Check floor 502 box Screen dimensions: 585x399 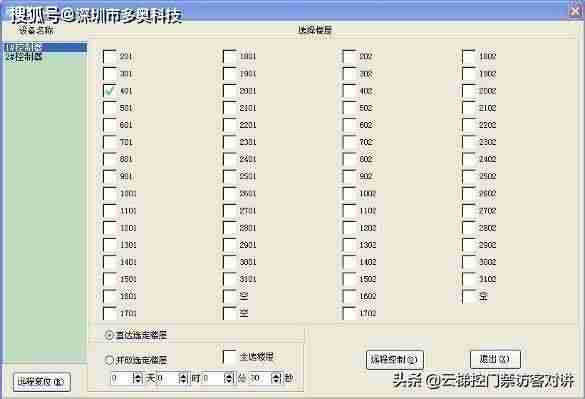pos(349,108)
